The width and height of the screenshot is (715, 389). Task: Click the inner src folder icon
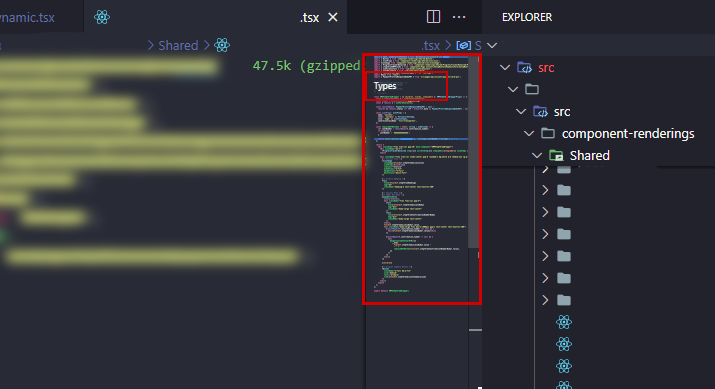[540, 111]
